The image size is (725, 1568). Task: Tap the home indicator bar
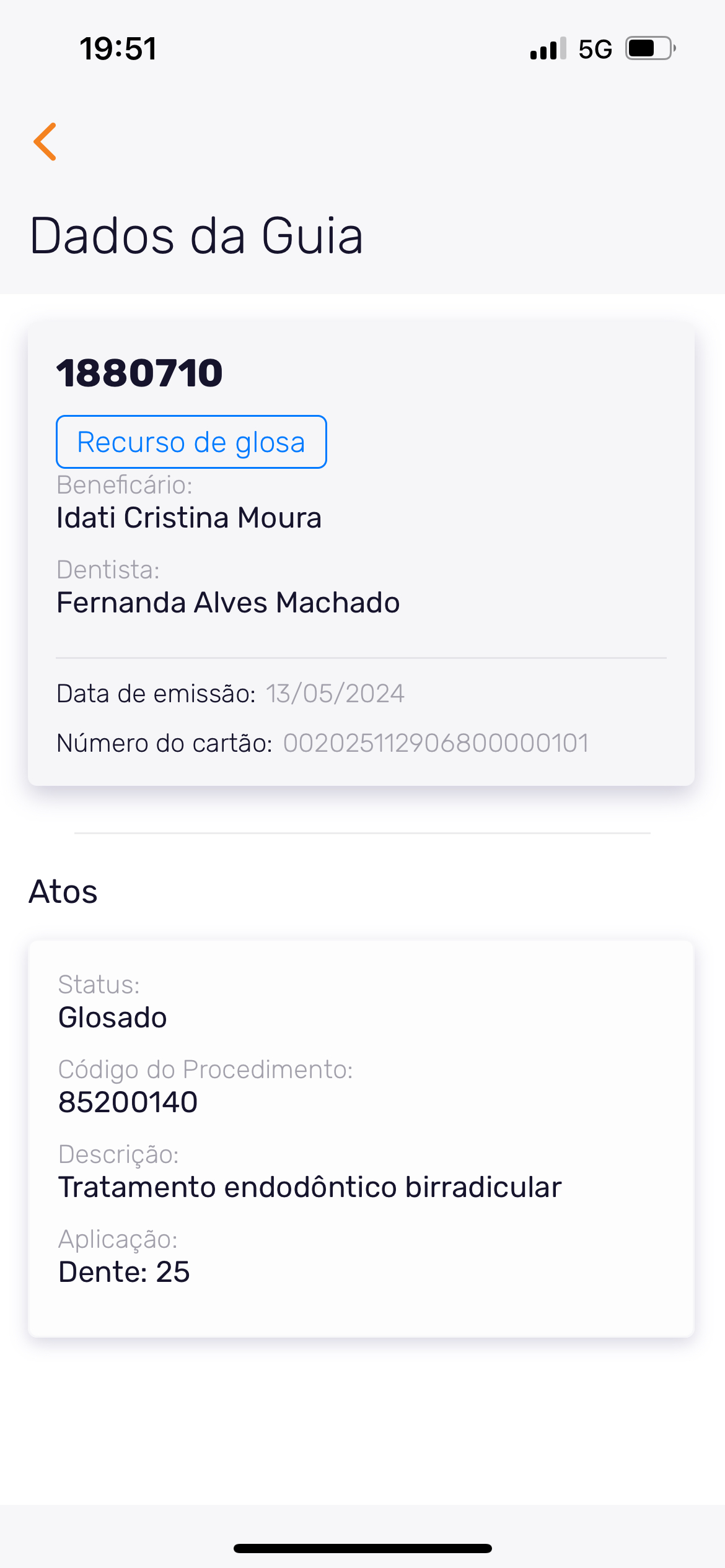pyautogui.click(x=362, y=1548)
